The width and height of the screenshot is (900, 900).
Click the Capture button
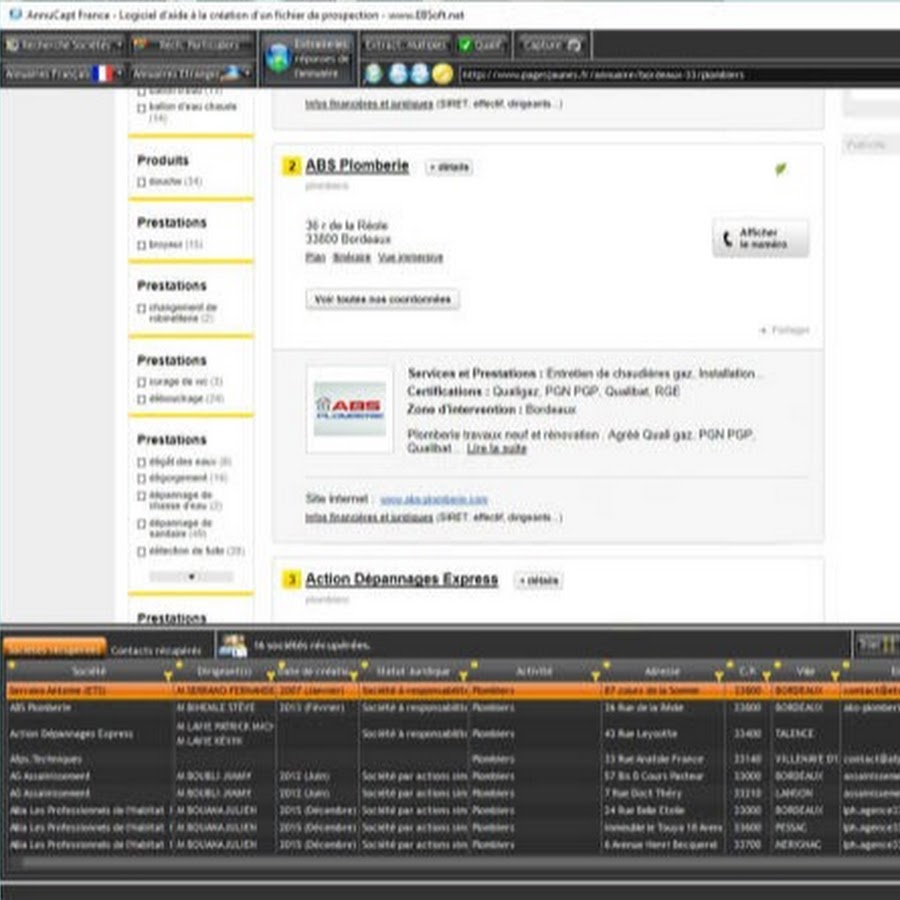pos(552,45)
